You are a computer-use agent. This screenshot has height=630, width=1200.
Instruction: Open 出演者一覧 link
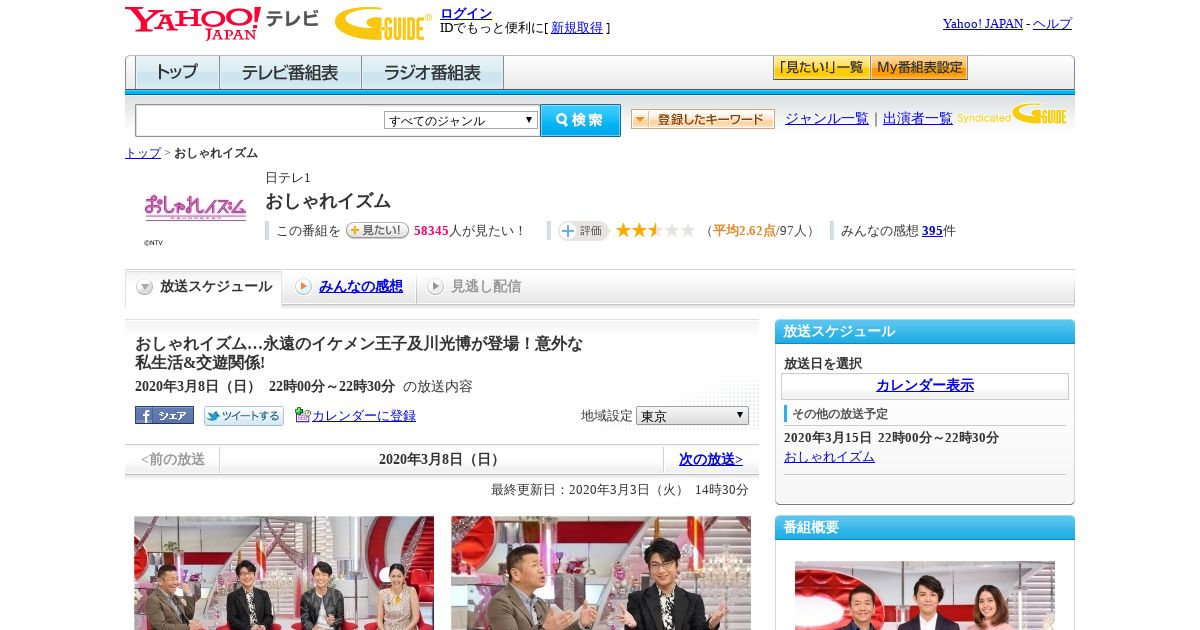pyautogui.click(x=918, y=118)
